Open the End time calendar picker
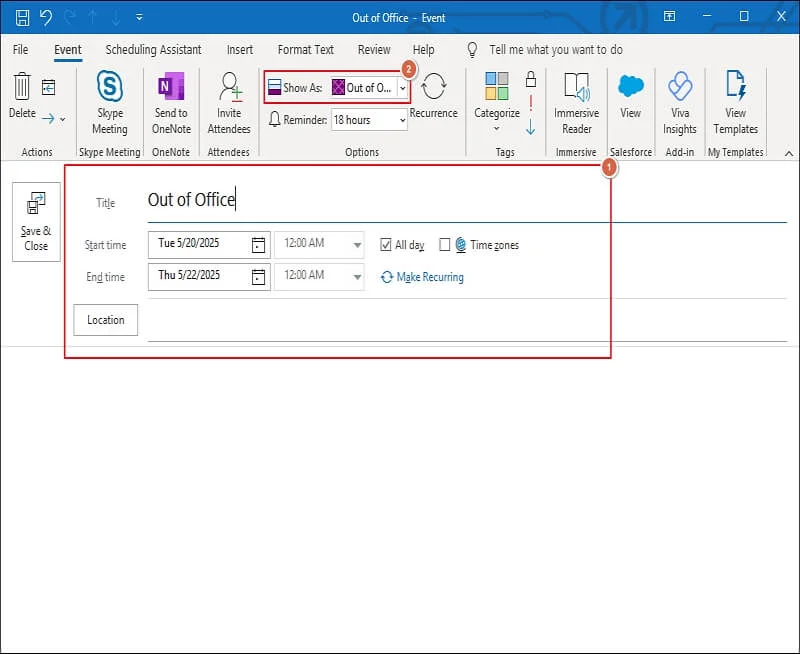Viewport: 800px width, 654px height. coord(259,277)
